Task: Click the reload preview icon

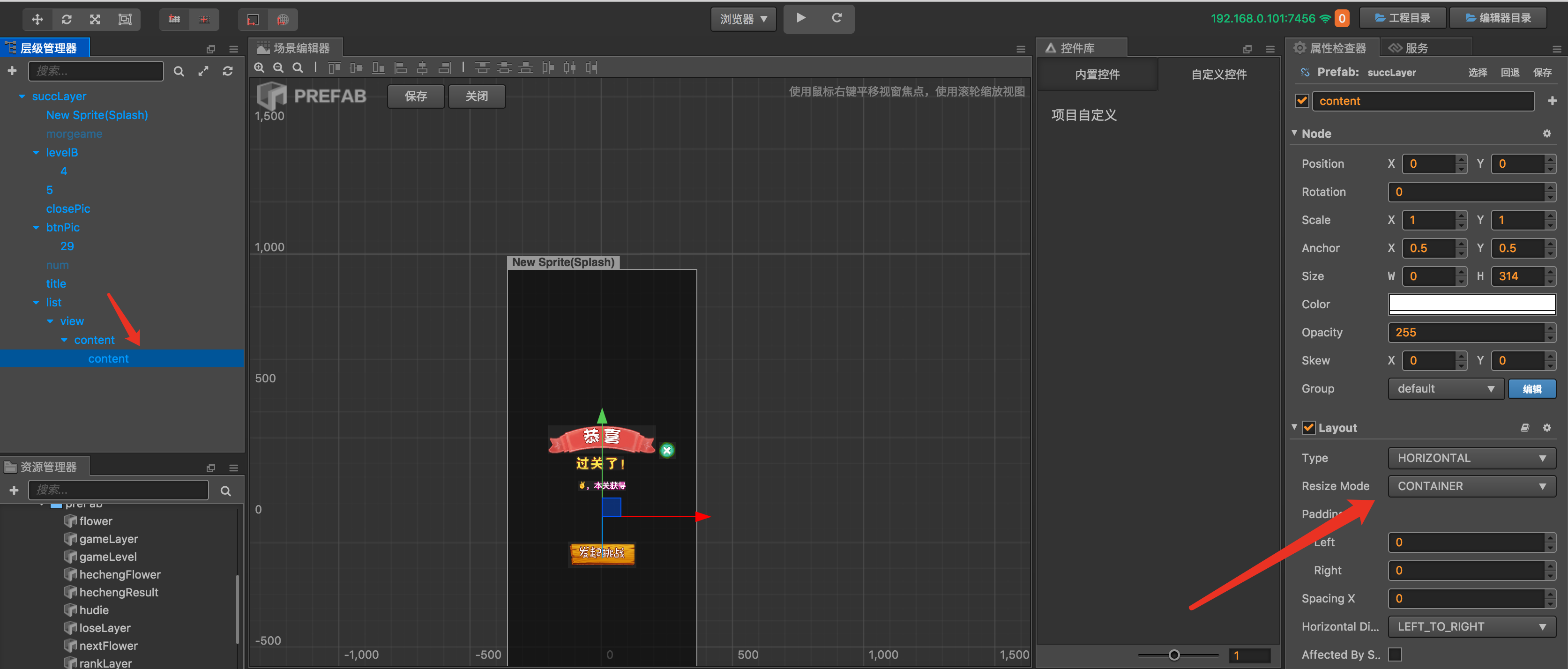Action: coord(836,18)
